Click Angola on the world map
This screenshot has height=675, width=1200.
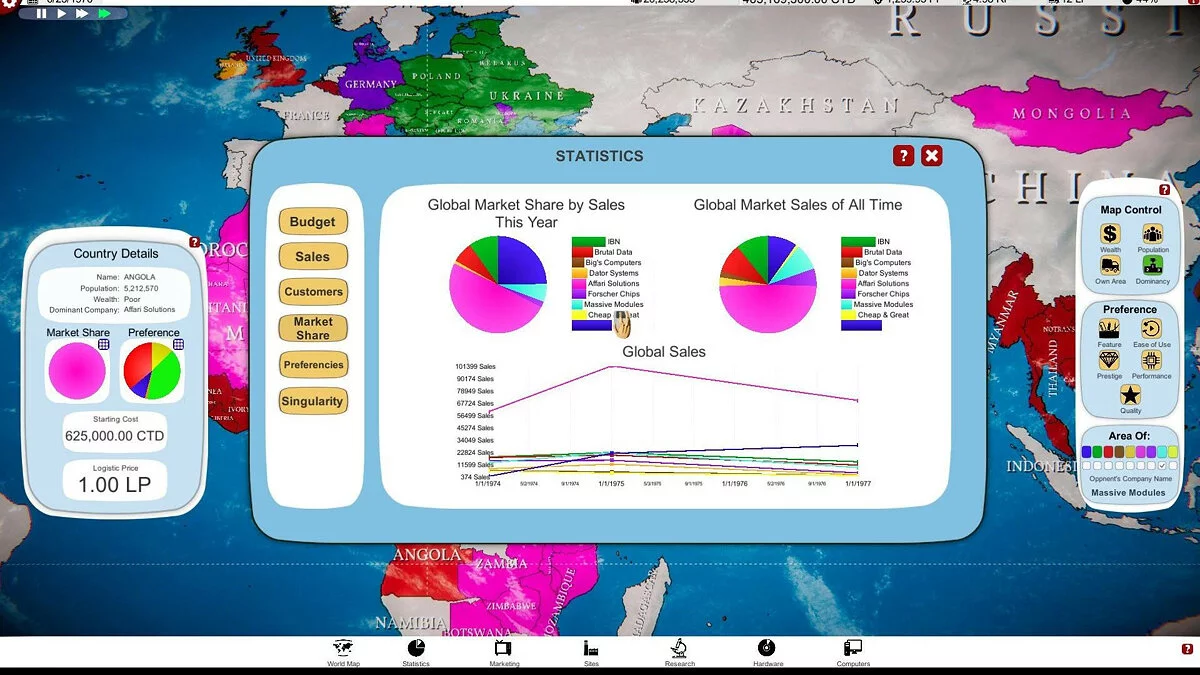coord(428,555)
